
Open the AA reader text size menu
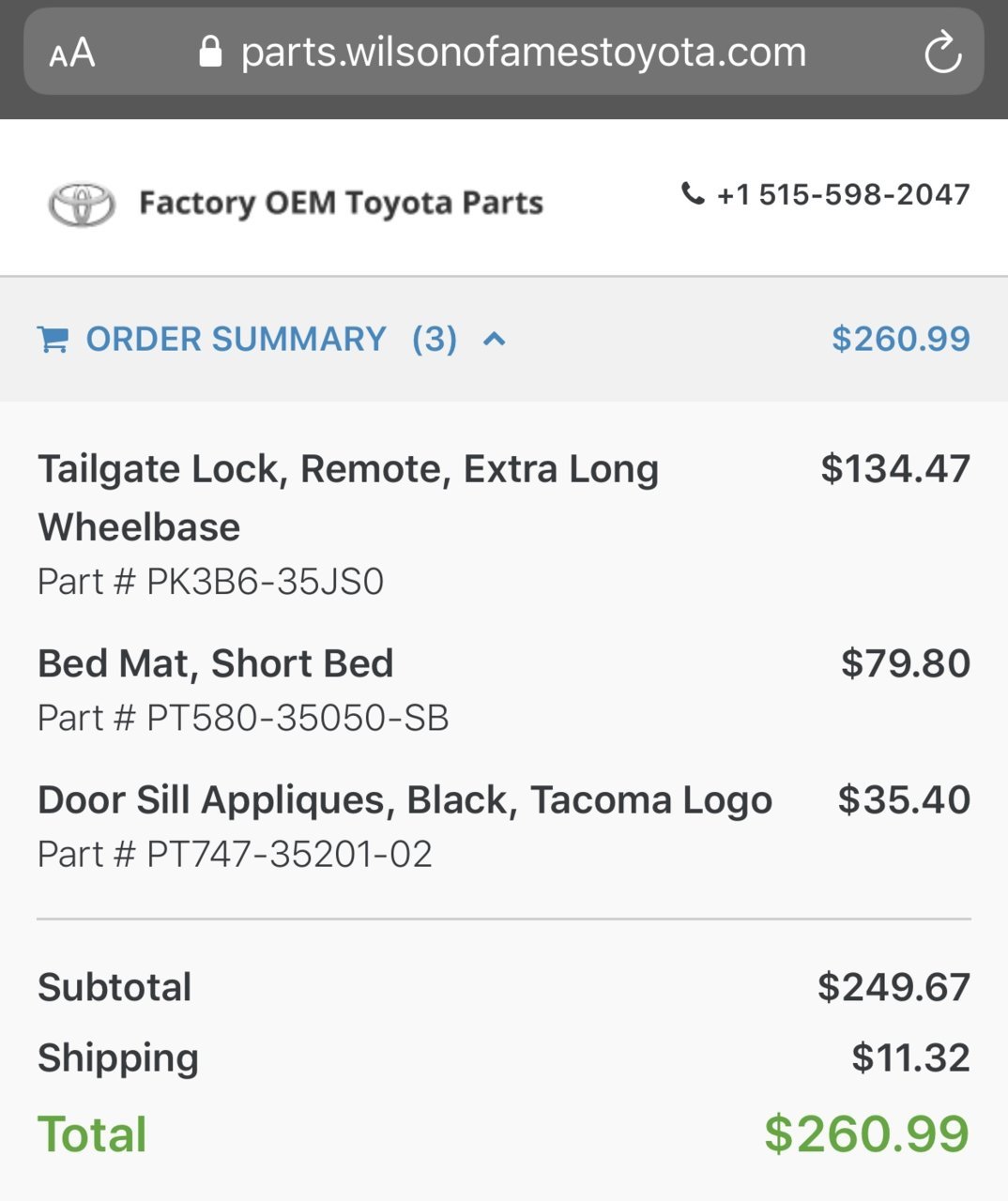[72, 53]
